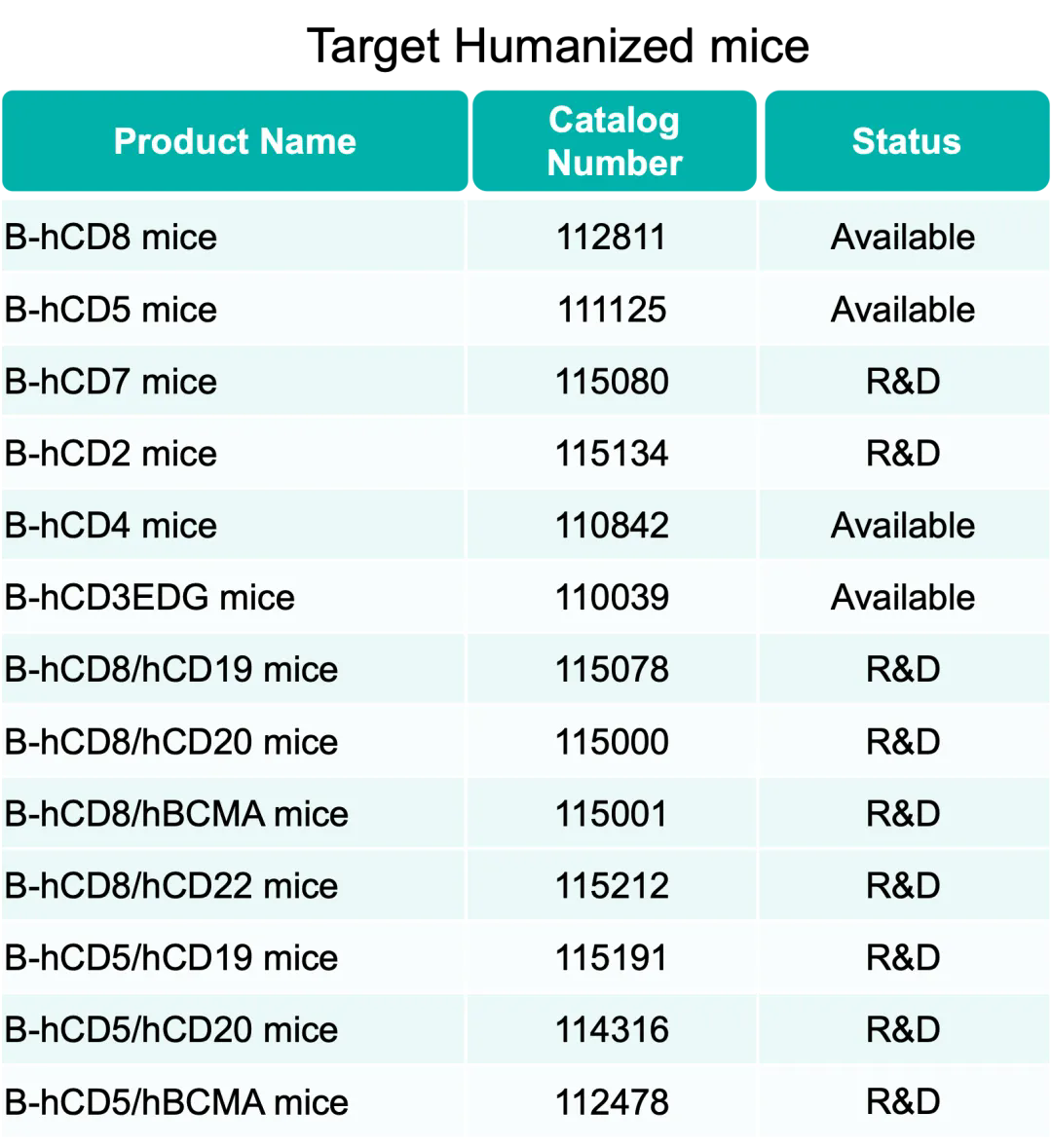Select the B-hCD3EDG mice product
Screen dimensions: 1052x1148
click(149, 598)
